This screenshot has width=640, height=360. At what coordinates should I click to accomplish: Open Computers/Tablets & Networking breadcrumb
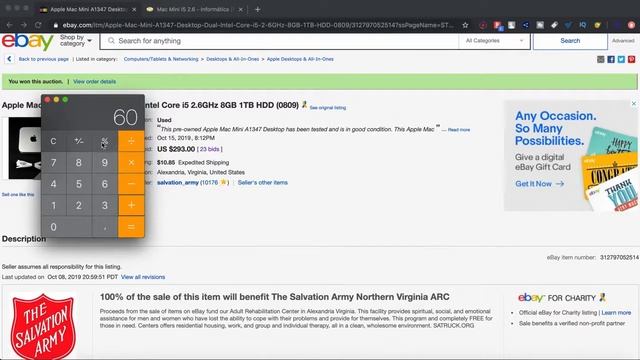click(x=161, y=59)
